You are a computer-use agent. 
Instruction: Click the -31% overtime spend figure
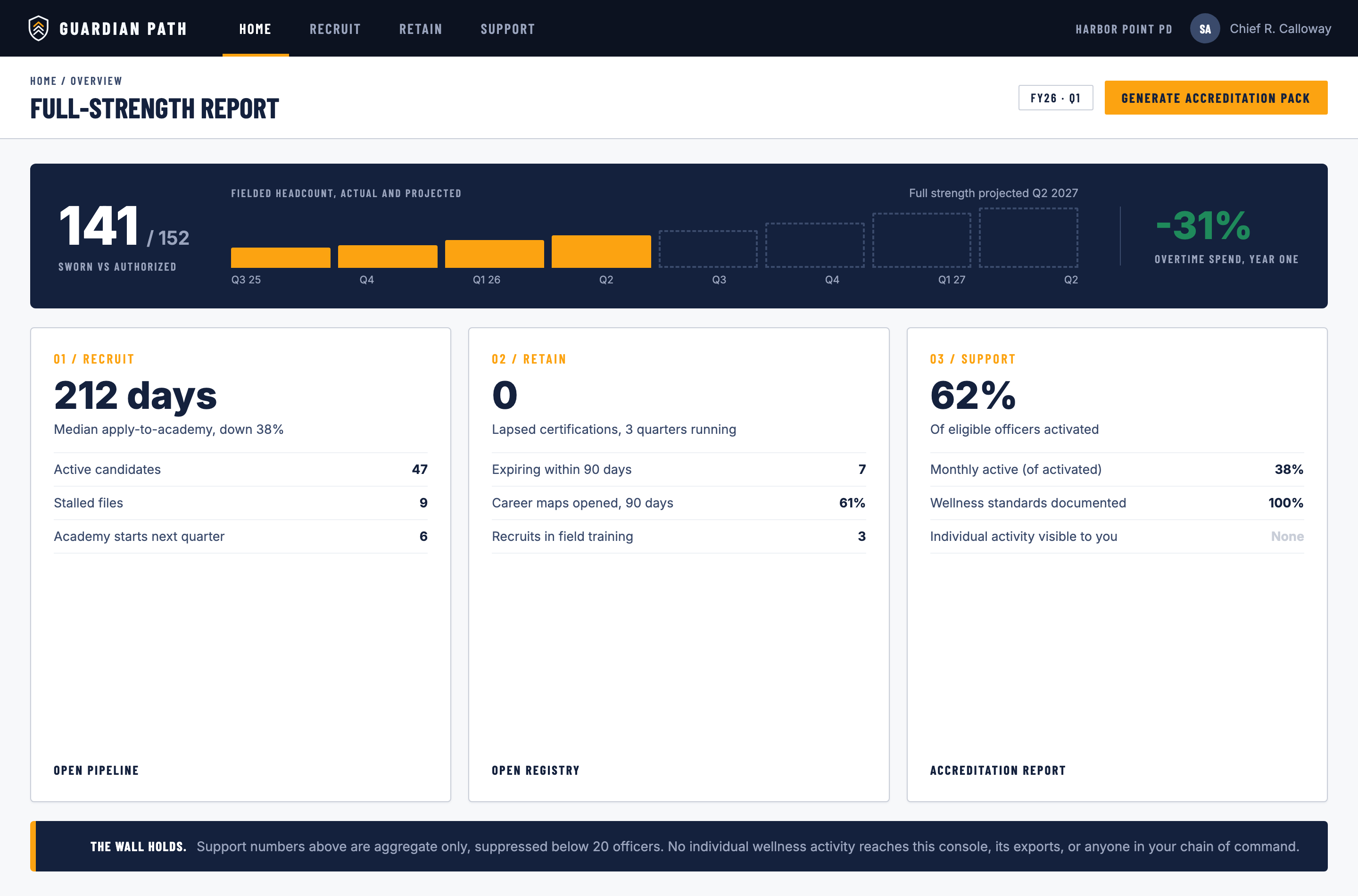[1202, 225]
